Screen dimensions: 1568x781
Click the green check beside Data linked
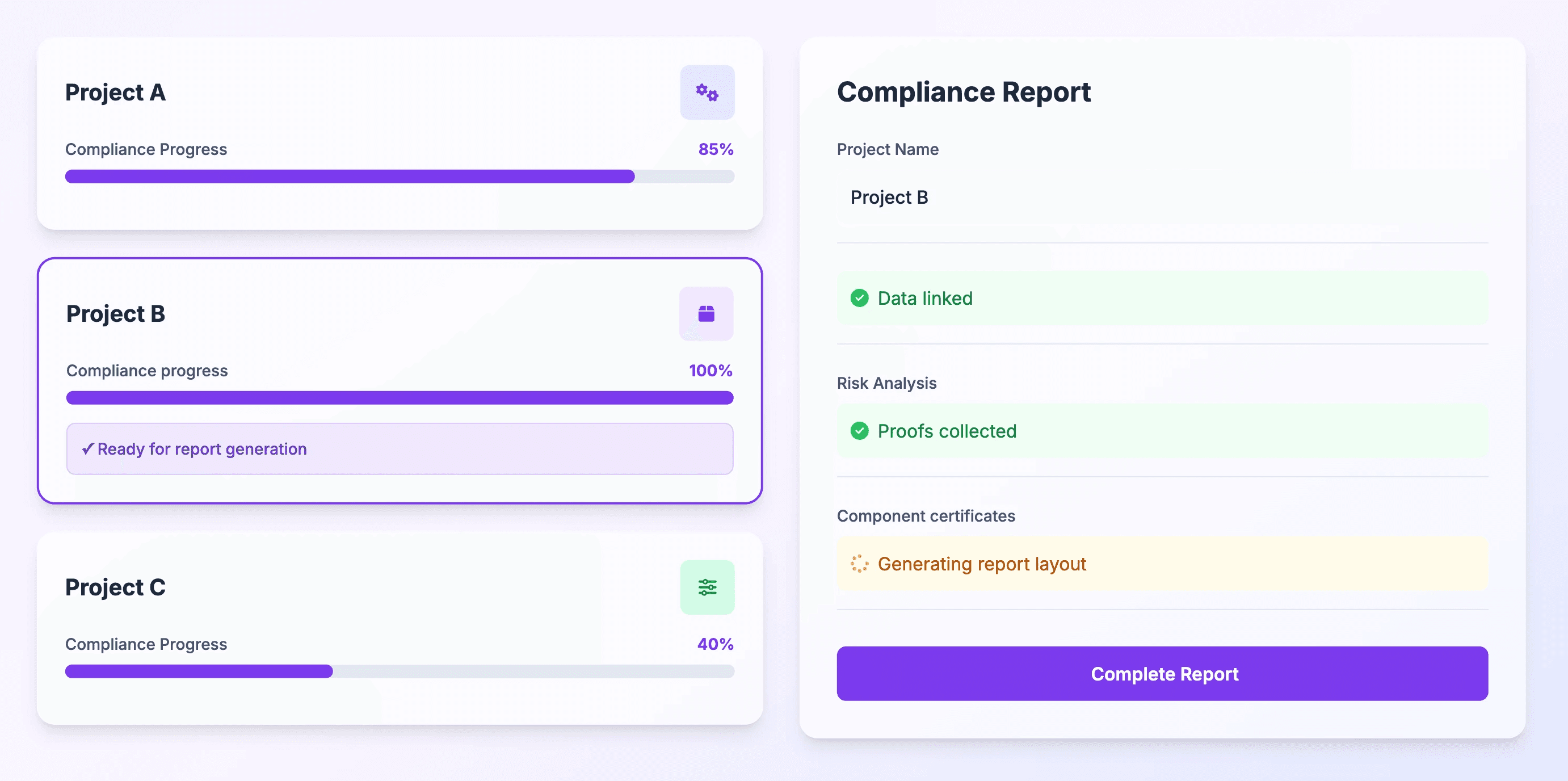[x=859, y=299]
